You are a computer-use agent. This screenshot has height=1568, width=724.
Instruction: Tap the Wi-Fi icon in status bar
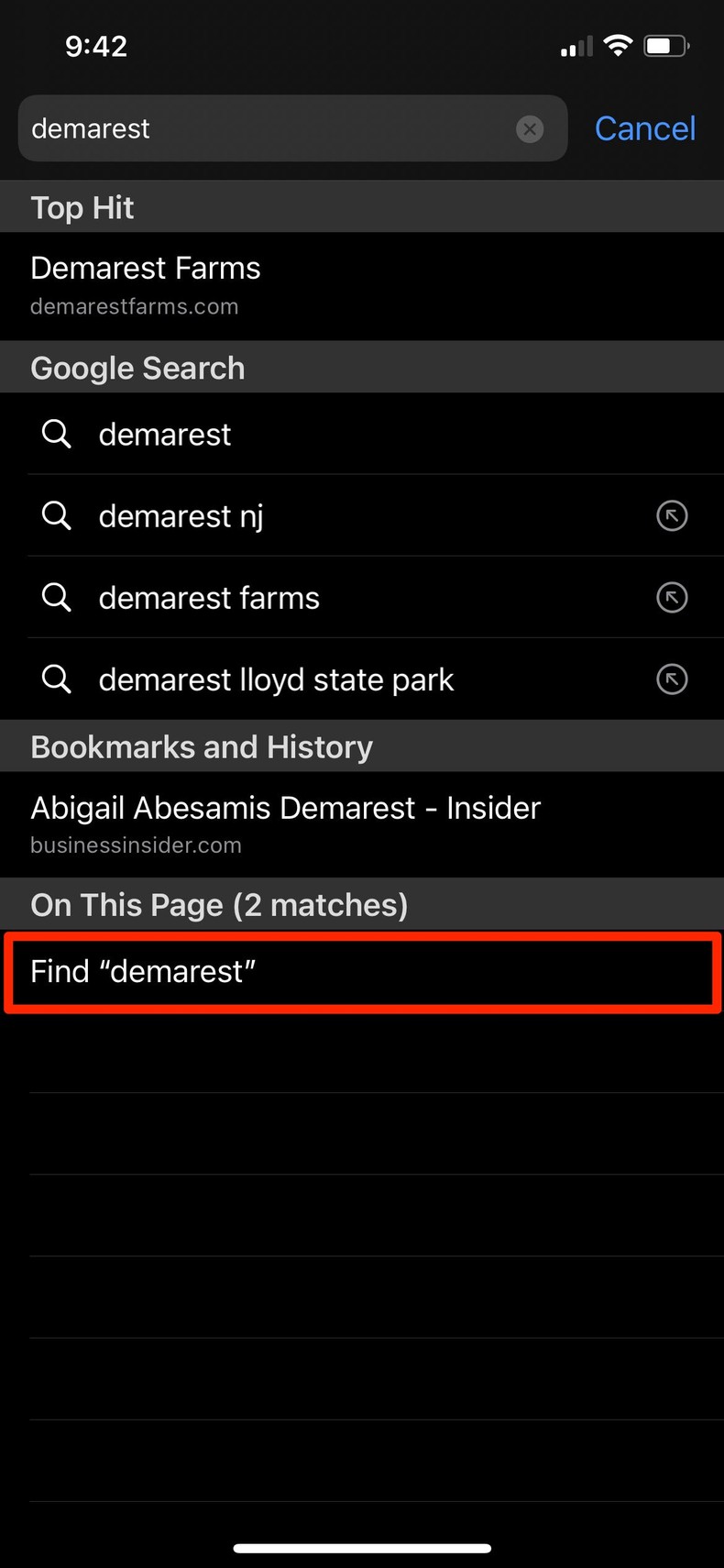(619, 45)
